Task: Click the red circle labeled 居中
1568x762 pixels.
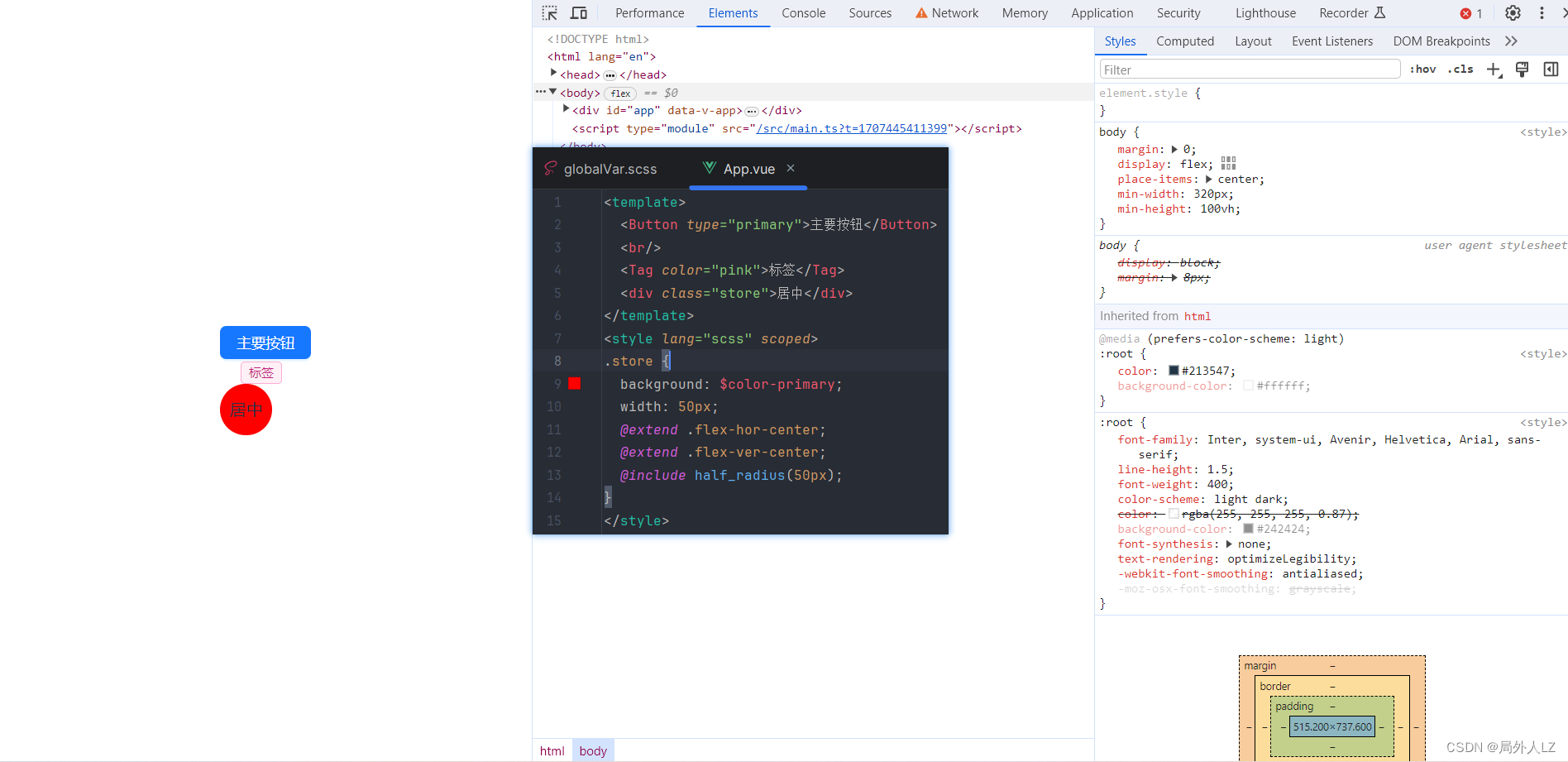Action: click(246, 410)
